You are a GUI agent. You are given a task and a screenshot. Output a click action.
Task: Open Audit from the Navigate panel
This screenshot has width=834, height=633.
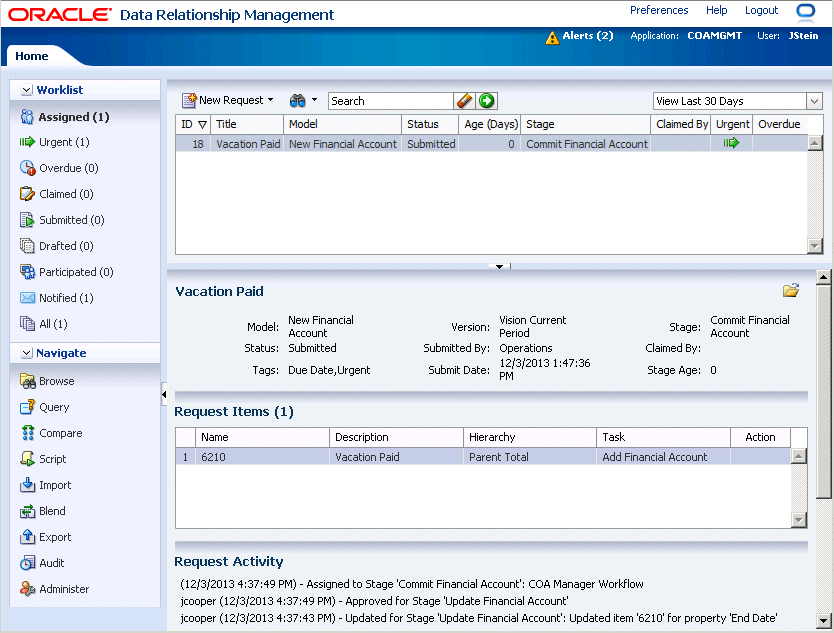[x=52, y=563]
